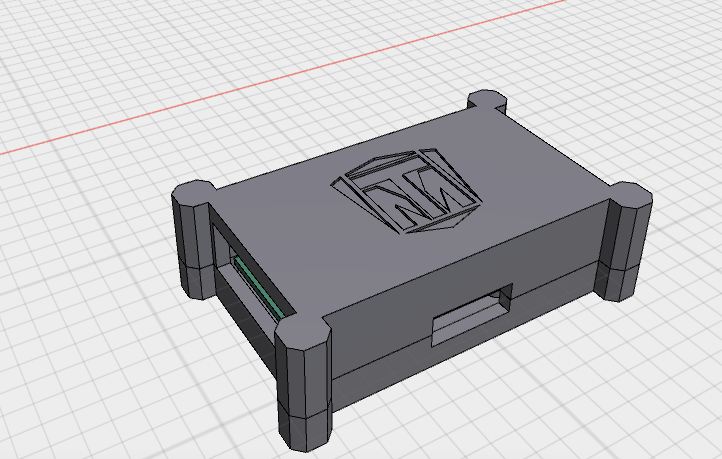The width and height of the screenshot is (722, 459).
Task: Click the lower half of front corner pillar
Action: pos(305,427)
